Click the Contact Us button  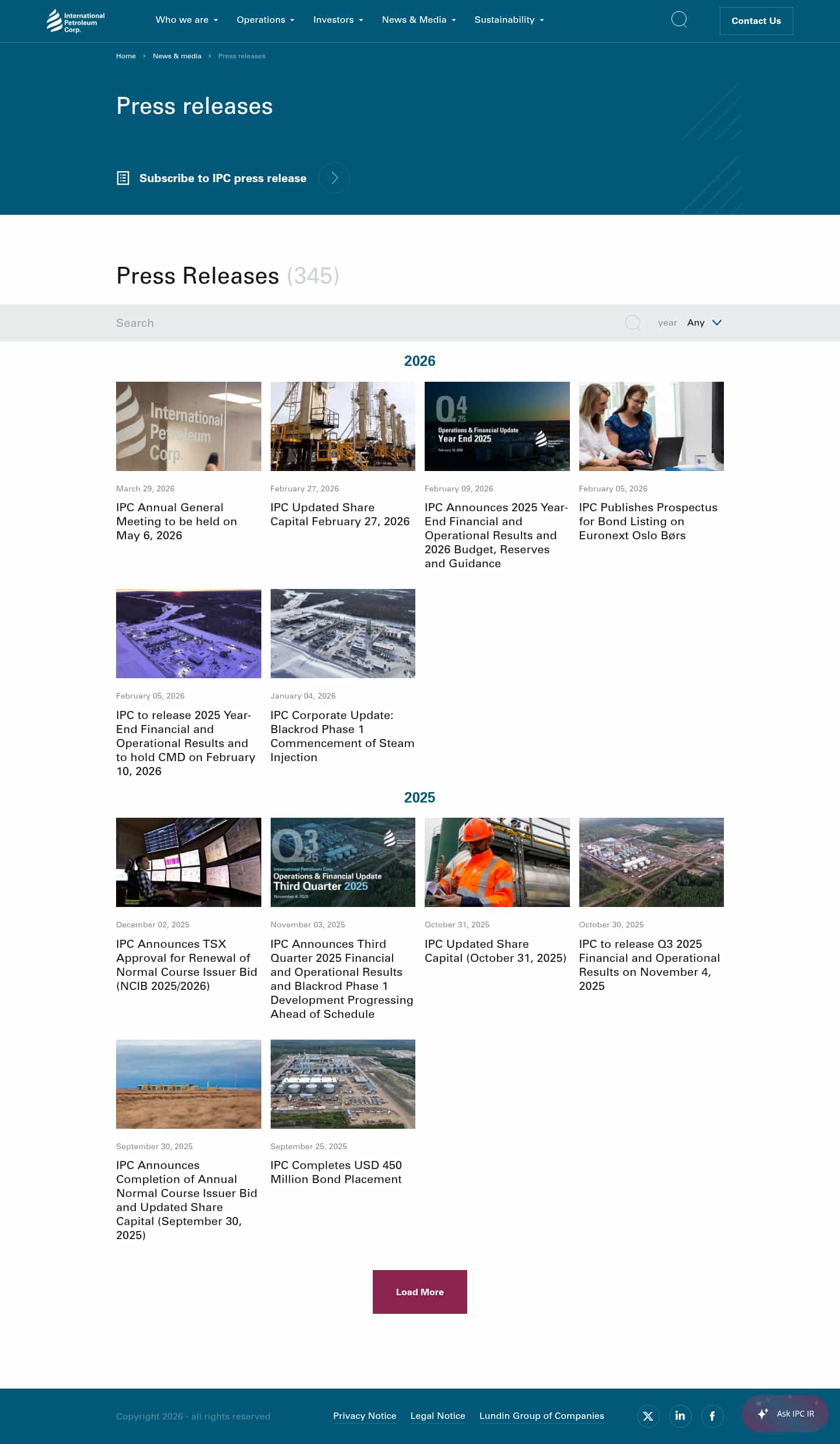click(756, 21)
